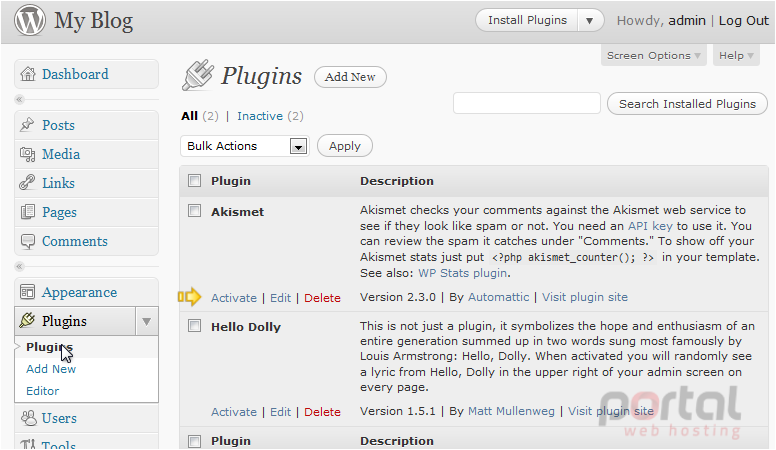Collapse the upper sidebar menu section arrow
This screenshot has width=776, height=450.
(x=19, y=100)
